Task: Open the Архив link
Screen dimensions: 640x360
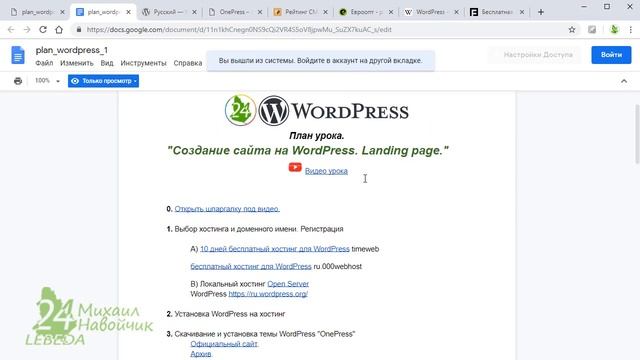Action: [x=201, y=354]
